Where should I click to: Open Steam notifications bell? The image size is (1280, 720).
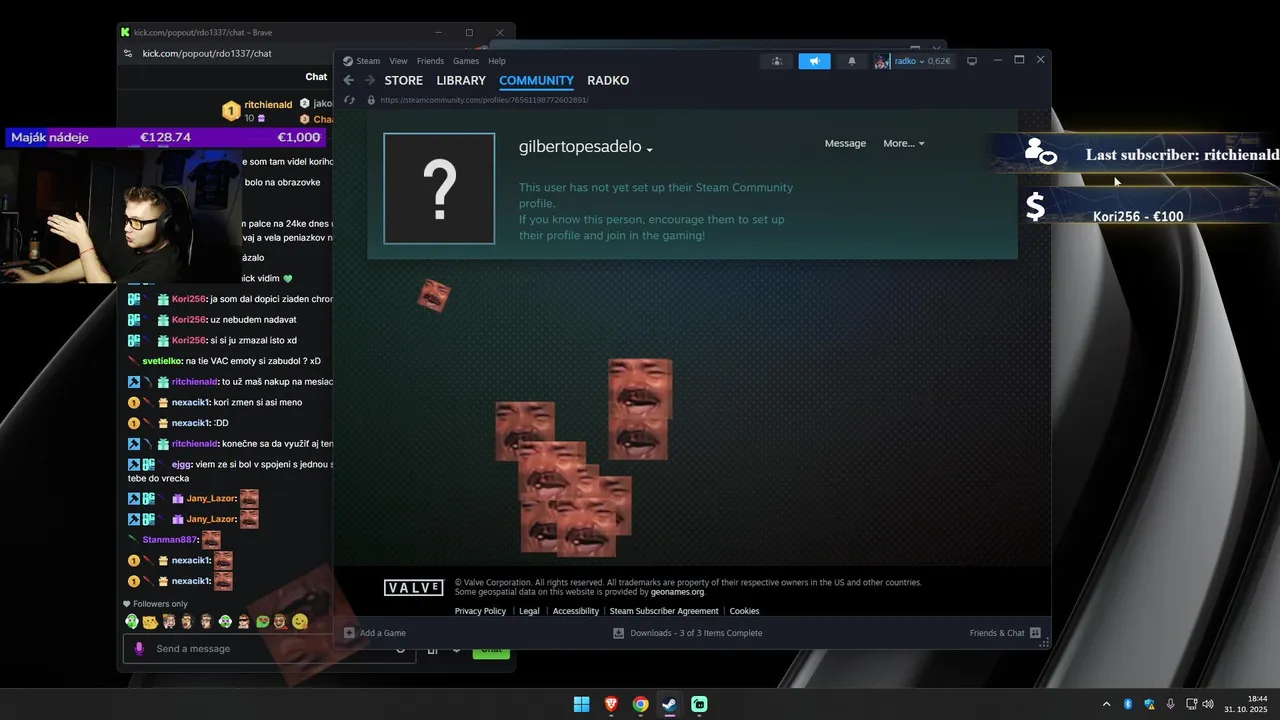pyautogui.click(x=852, y=61)
